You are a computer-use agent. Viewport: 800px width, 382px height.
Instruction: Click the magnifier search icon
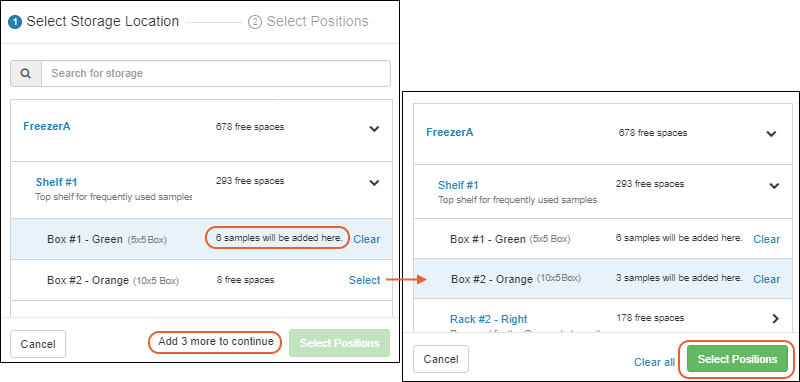click(26, 73)
